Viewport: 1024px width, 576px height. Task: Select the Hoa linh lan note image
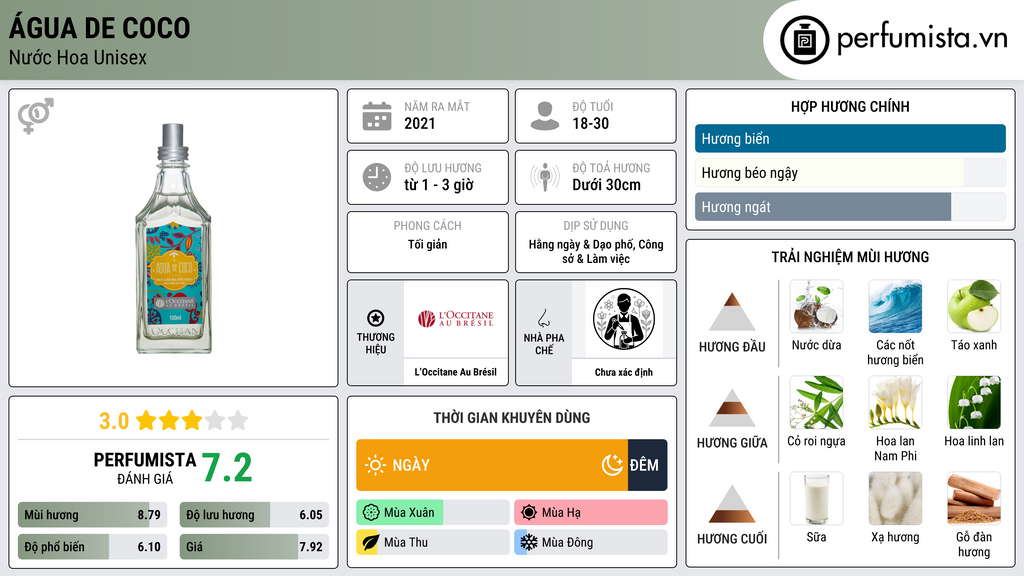[x=974, y=402]
